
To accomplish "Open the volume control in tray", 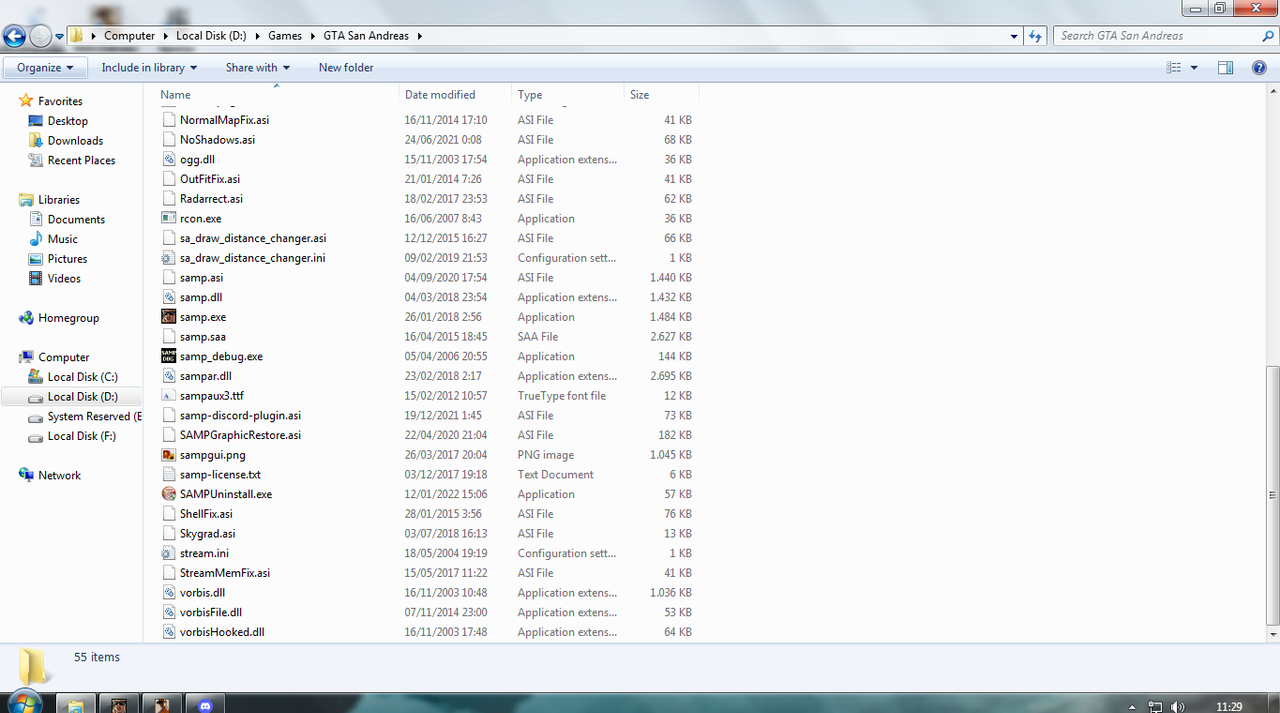I will pyautogui.click(x=1179, y=706).
